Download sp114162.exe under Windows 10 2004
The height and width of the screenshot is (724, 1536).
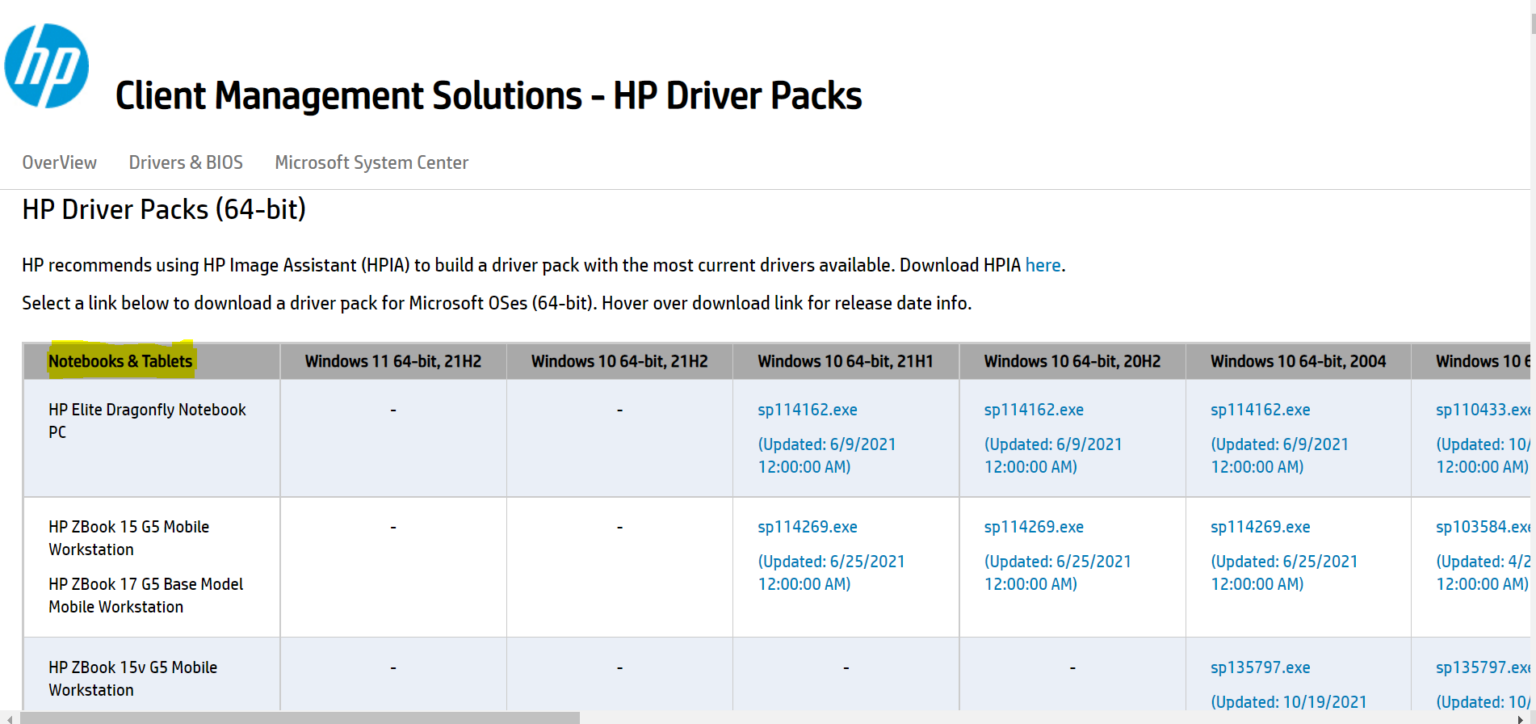[x=1260, y=410]
